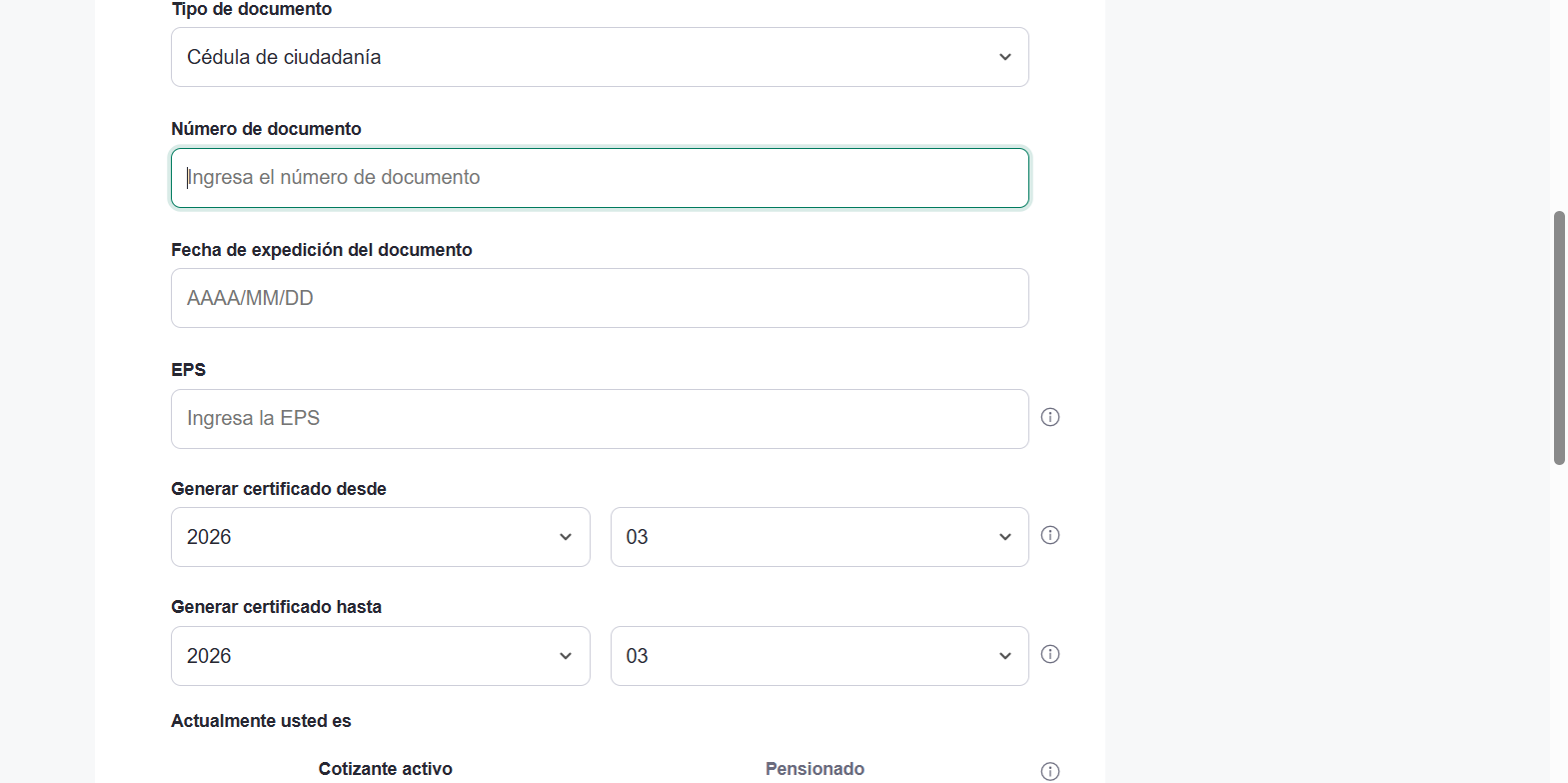The width and height of the screenshot is (1568, 783).
Task: Click the info icon next to EPS field
Action: click(x=1050, y=417)
